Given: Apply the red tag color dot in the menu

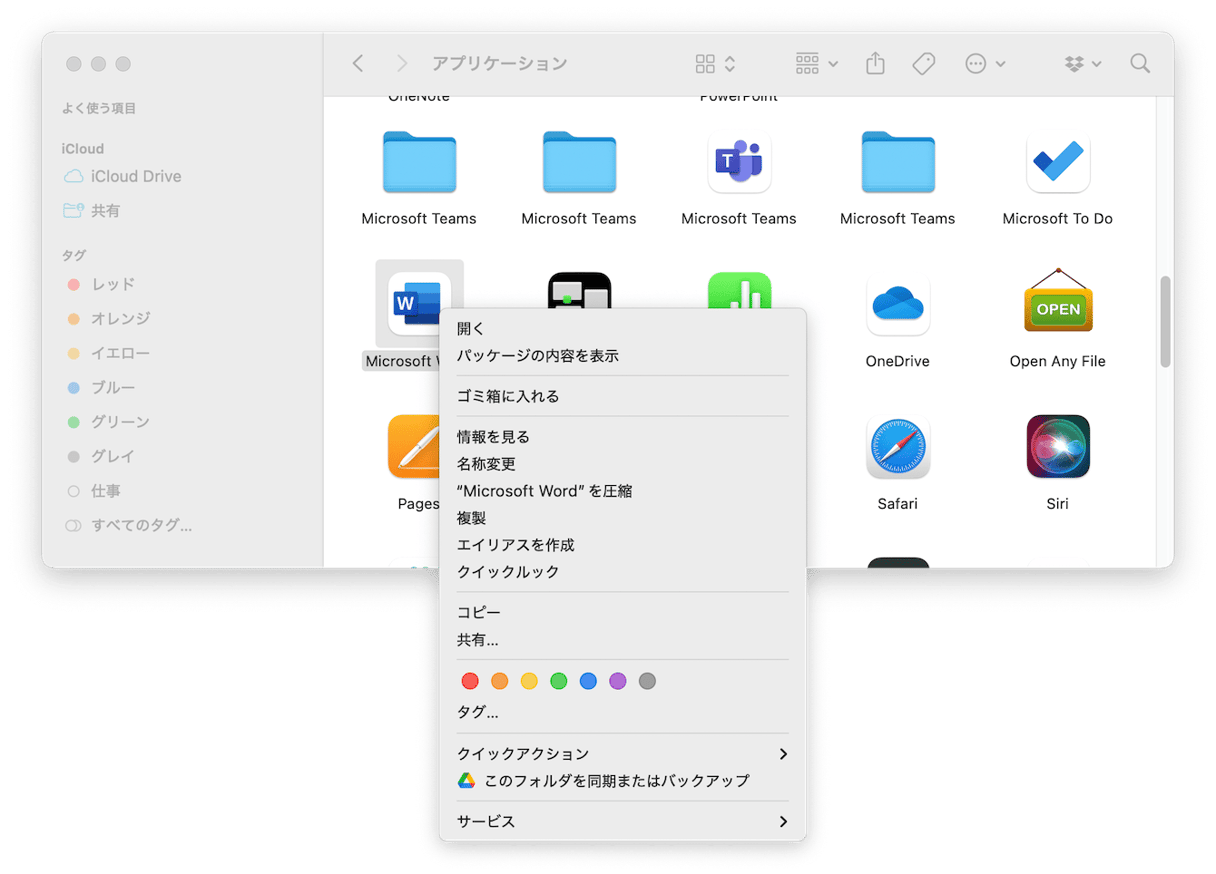Looking at the screenshot, I should (x=470, y=681).
